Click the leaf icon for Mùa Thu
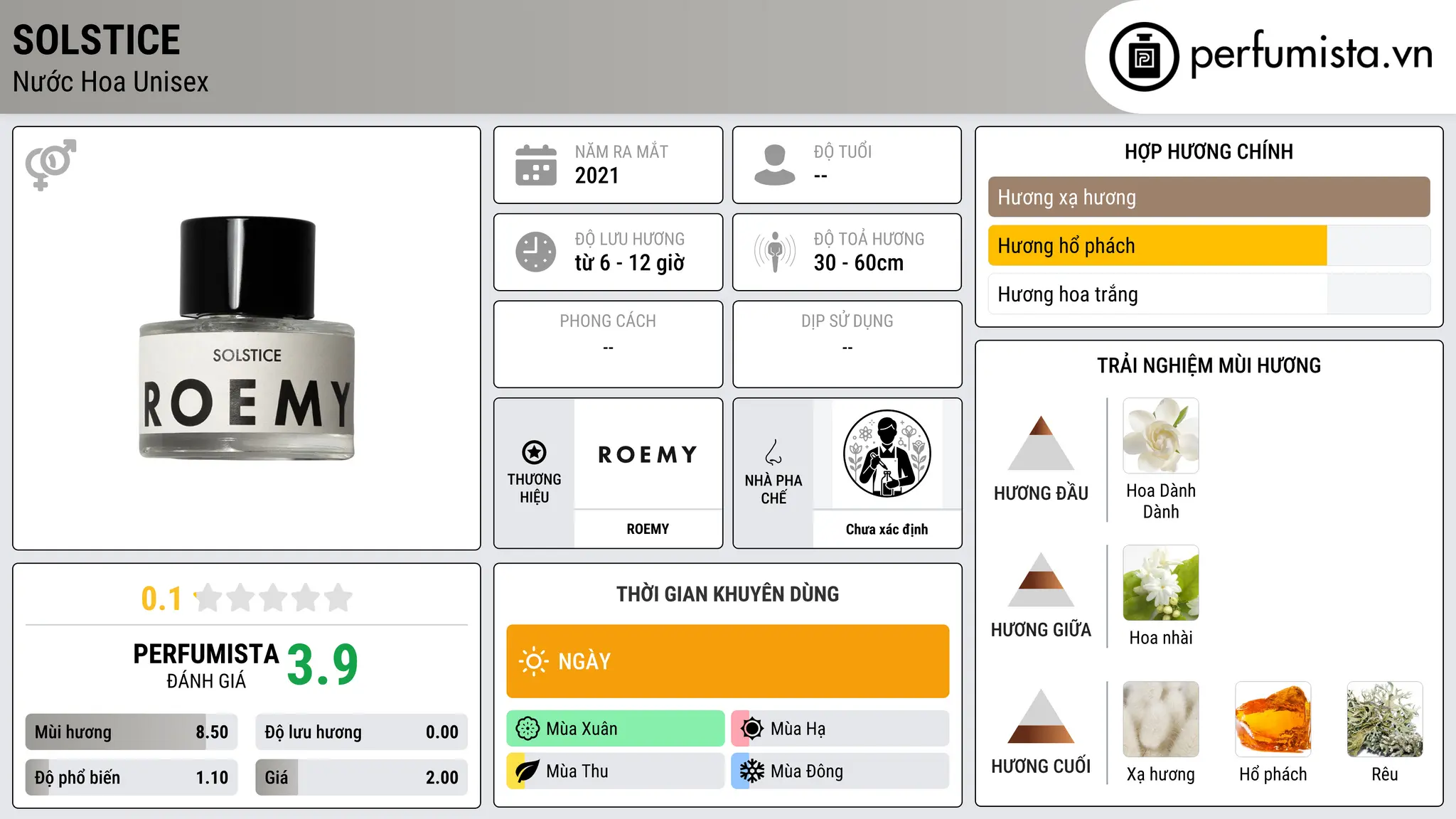The width and height of the screenshot is (1456, 819). (x=528, y=771)
